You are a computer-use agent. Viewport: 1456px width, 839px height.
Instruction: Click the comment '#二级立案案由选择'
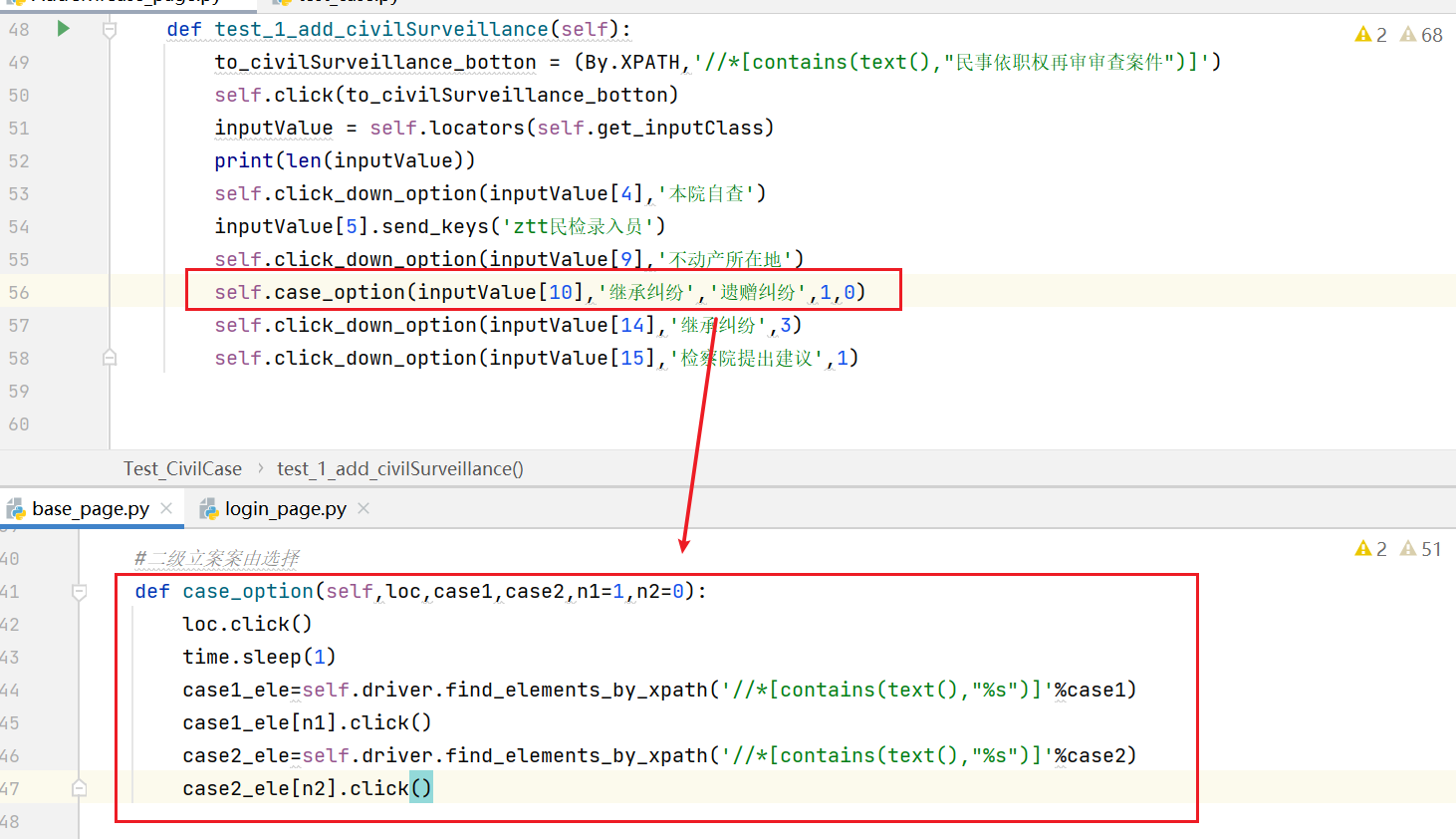(217, 558)
